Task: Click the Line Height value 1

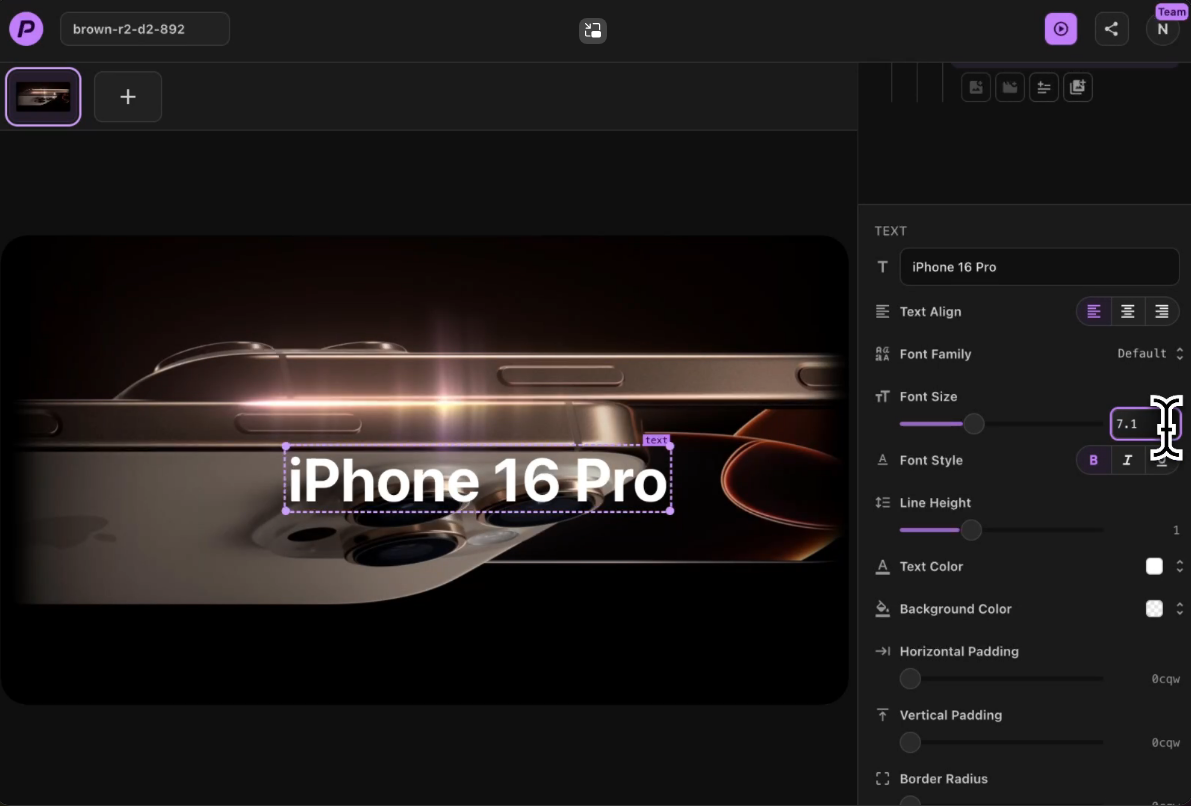Action: coord(1176,530)
